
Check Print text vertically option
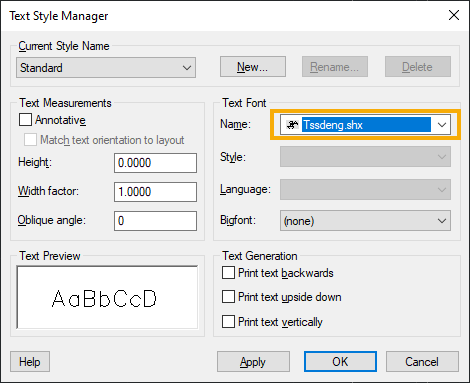(x=228, y=322)
